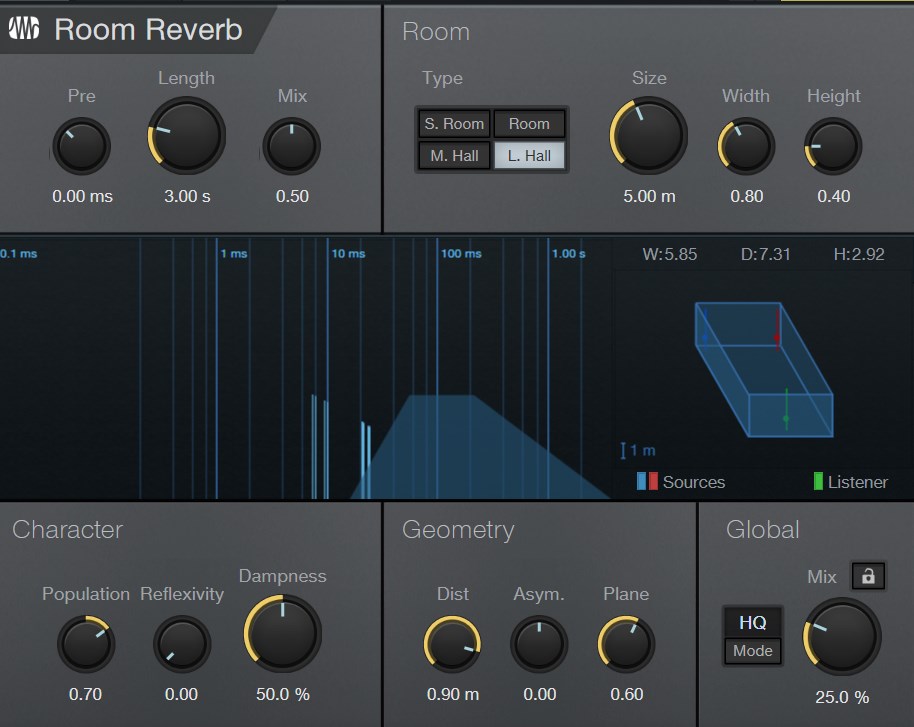Click the Dampness knob

pos(282,634)
